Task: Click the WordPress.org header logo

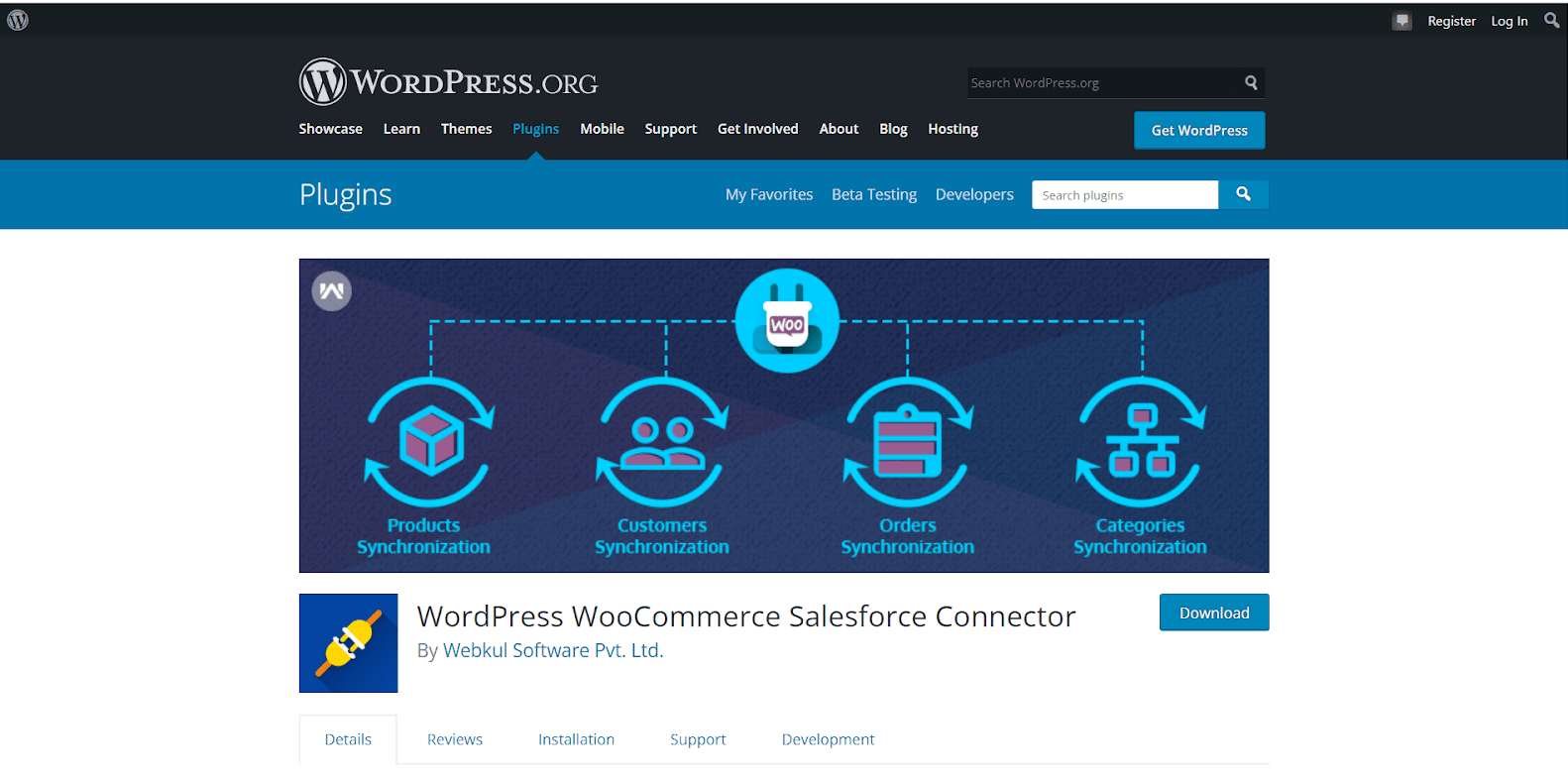Action: click(449, 81)
